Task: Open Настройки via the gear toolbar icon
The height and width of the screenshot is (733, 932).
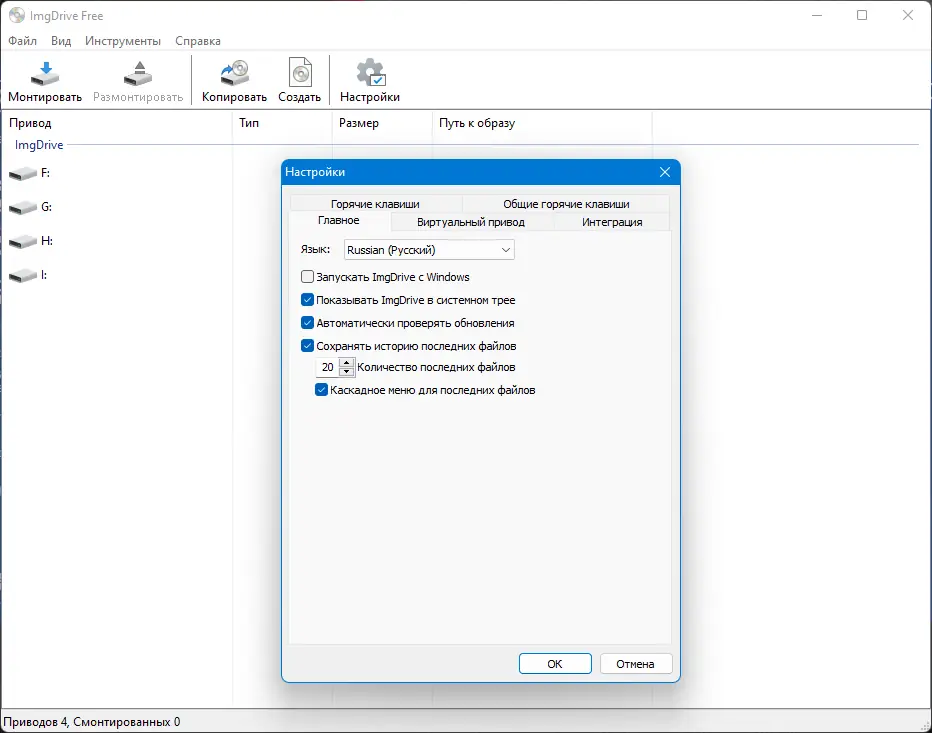Action: coord(370,73)
